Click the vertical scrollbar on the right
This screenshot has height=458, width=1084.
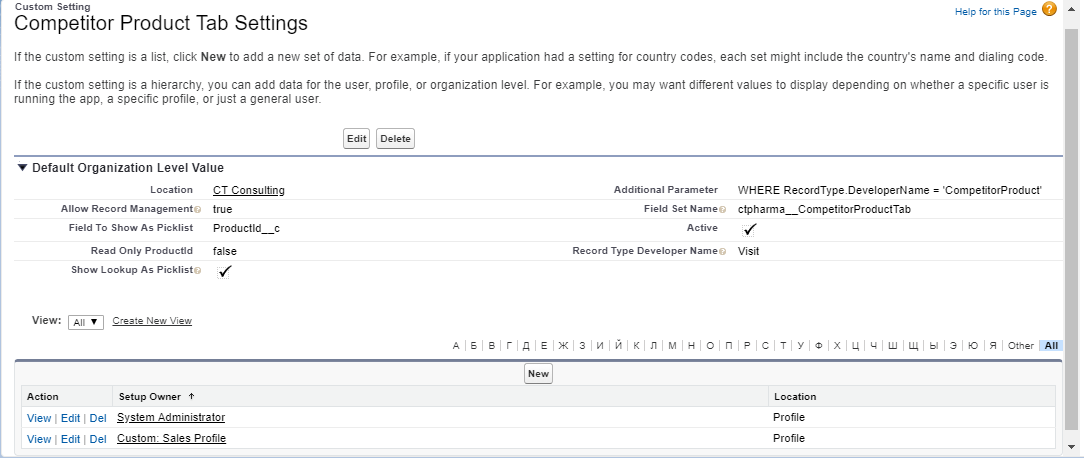click(1071, 230)
